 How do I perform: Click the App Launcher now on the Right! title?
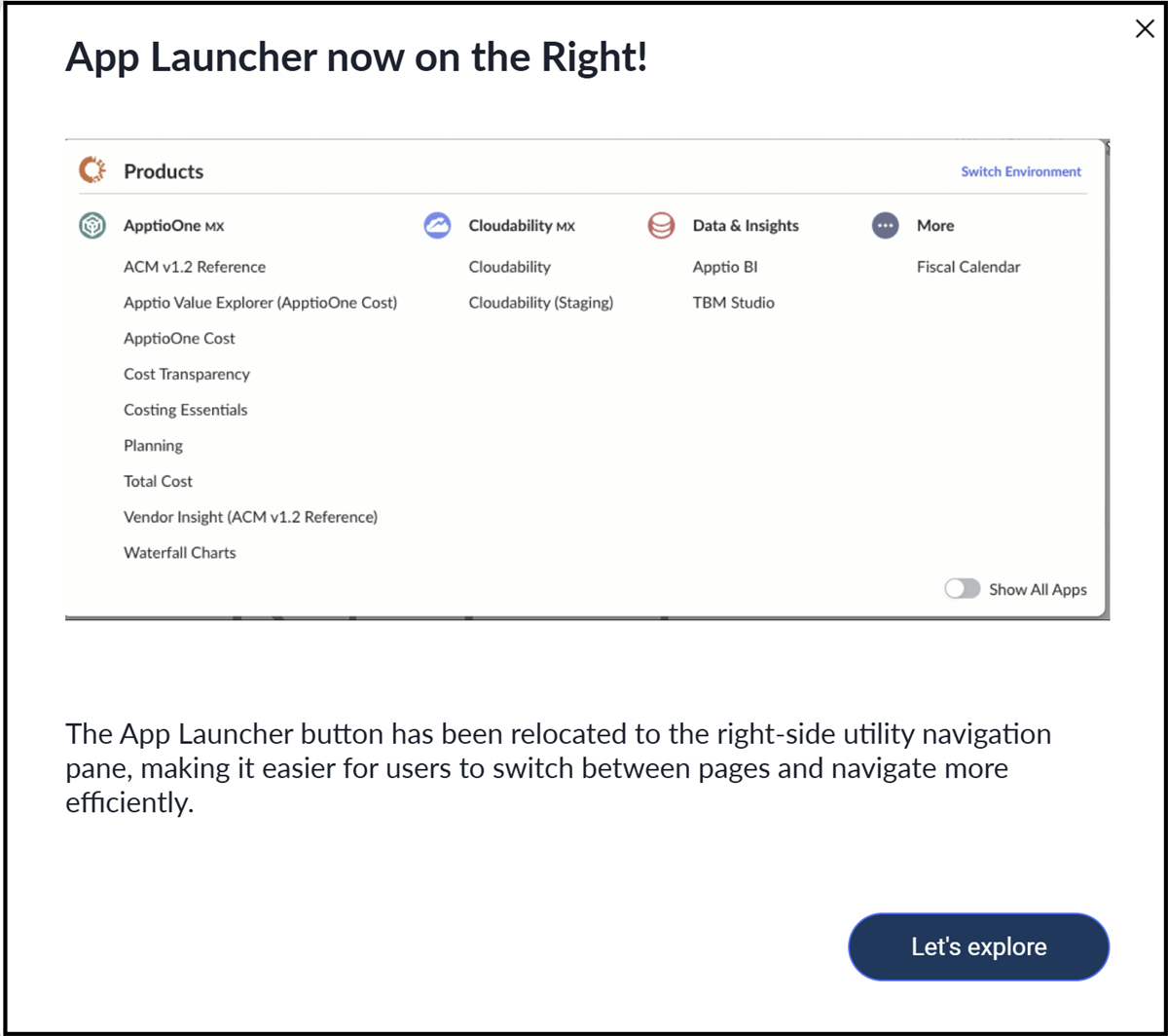tap(356, 58)
